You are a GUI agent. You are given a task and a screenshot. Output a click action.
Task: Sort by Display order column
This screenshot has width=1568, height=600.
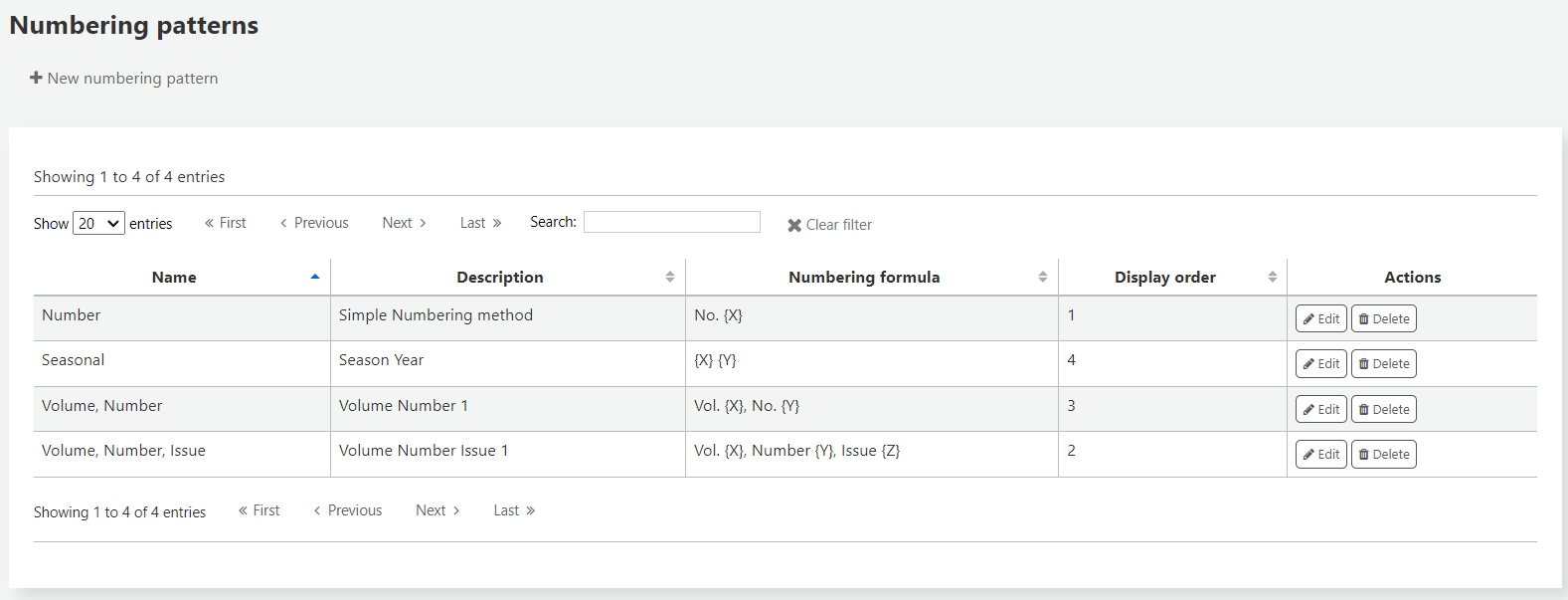[x=1164, y=278]
